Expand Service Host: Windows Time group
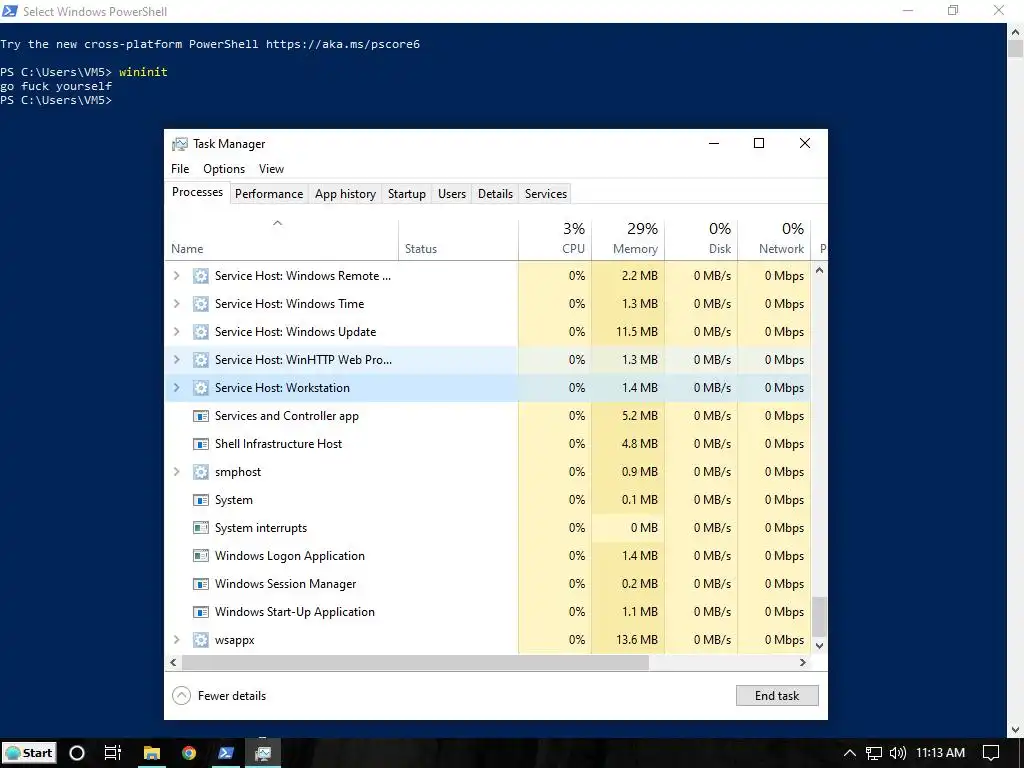The height and width of the screenshot is (768, 1024). pyautogui.click(x=176, y=304)
